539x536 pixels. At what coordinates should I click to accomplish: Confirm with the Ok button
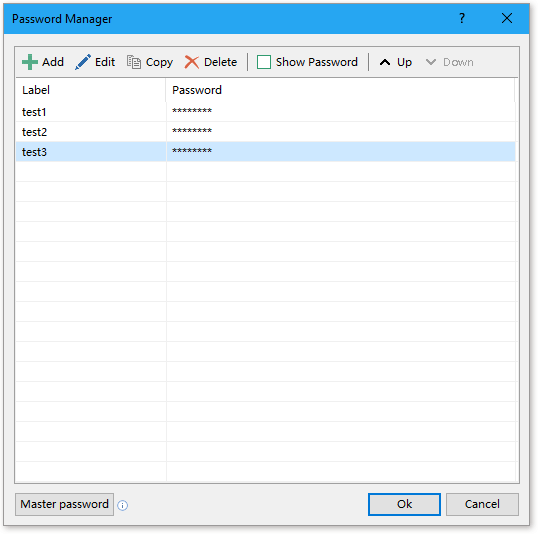[x=404, y=504]
